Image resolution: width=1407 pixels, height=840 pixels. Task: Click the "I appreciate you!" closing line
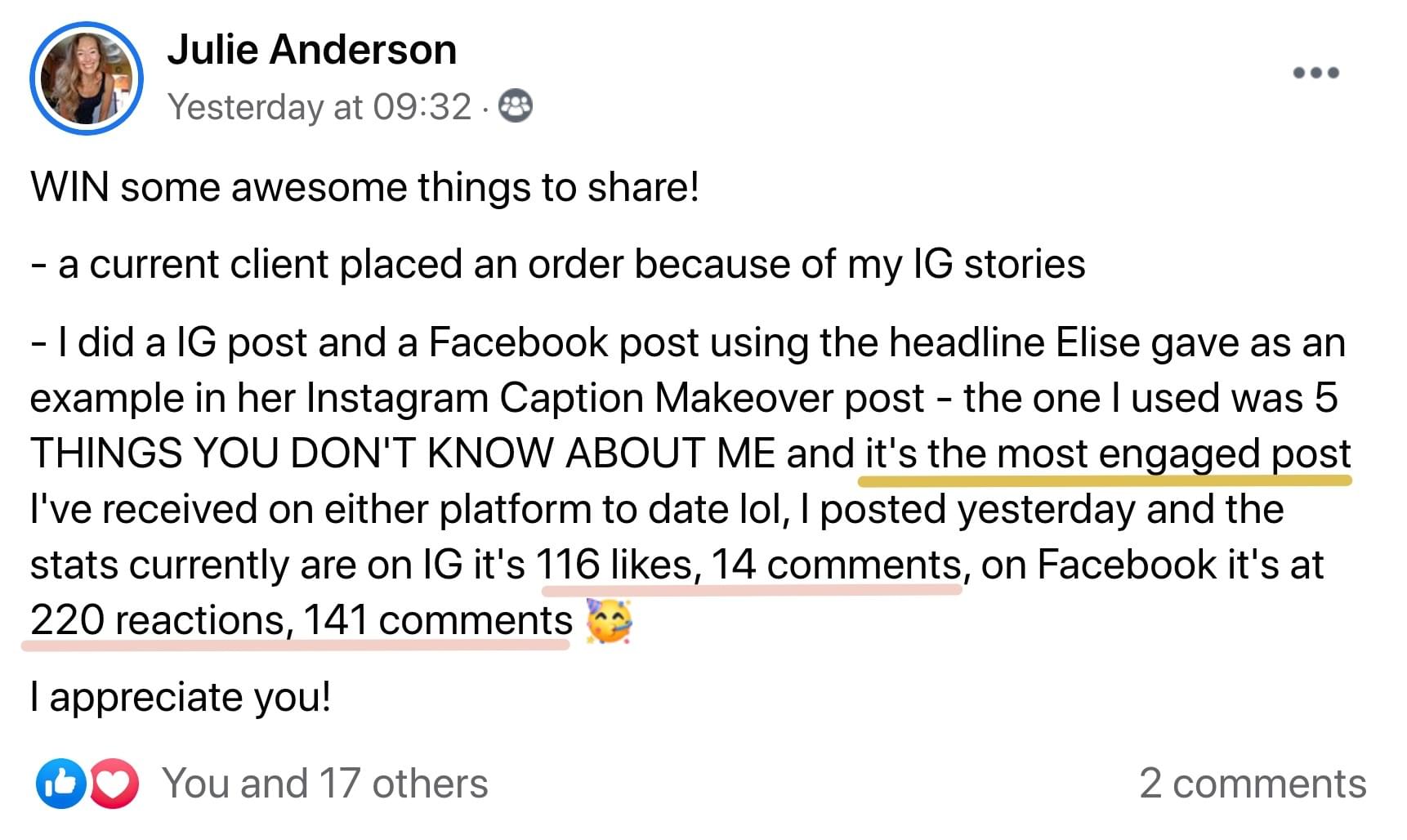pos(181,697)
